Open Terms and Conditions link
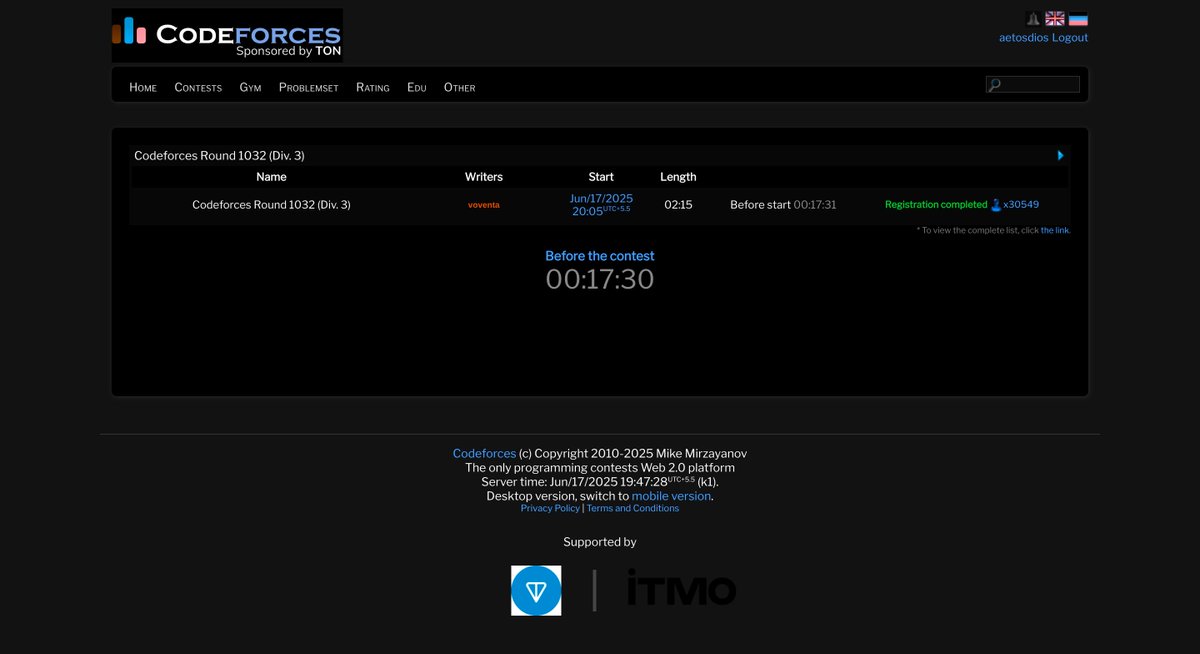Viewport: 1200px width, 654px height. [x=633, y=509]
